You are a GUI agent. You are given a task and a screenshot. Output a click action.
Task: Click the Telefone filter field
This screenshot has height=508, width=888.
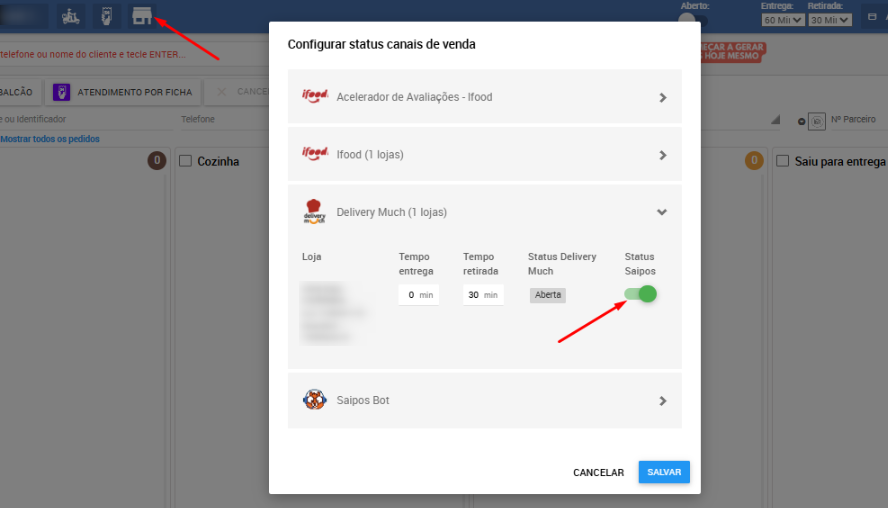coord(224,119)
